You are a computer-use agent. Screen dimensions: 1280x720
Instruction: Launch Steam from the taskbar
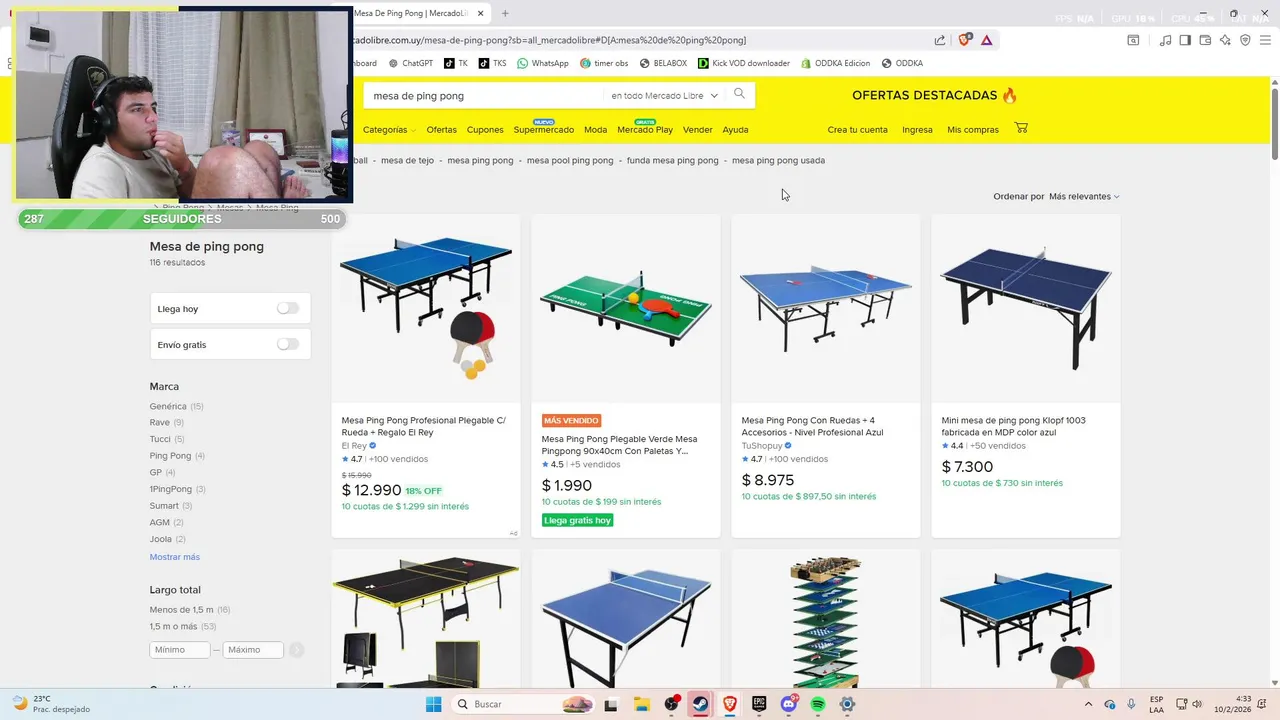pos(700,704)
